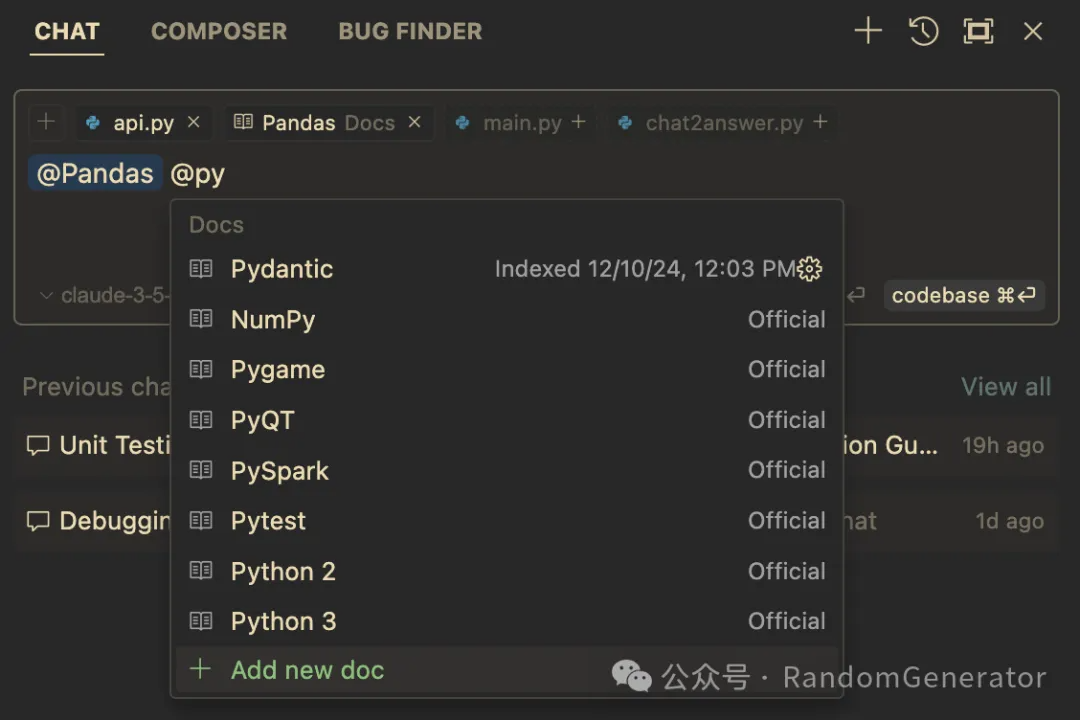
Task: Add main.py suggestion to context
Action: click(x=578, y=122)
